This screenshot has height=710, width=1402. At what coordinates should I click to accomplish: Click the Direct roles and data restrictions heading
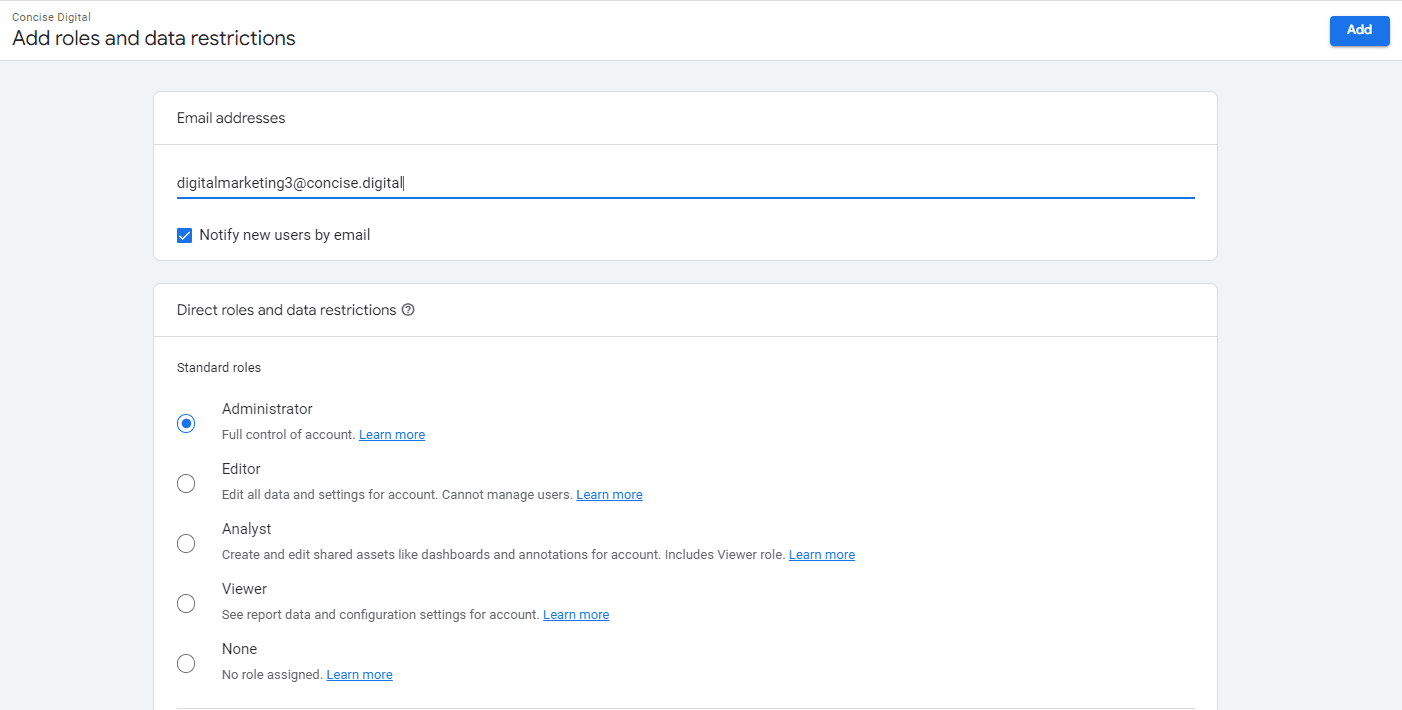[x=286, y=310]
